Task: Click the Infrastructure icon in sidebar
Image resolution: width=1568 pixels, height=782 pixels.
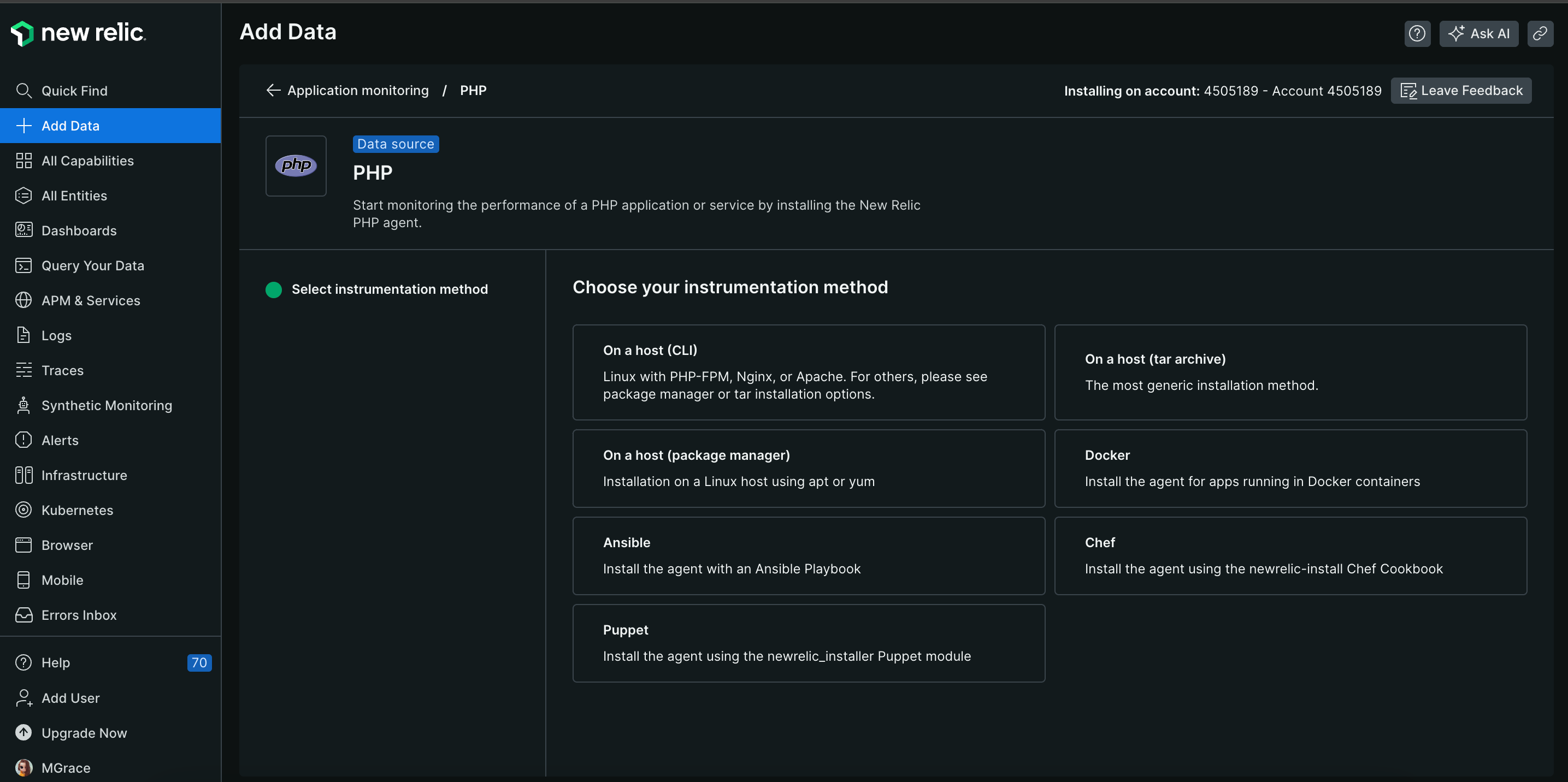Action: (x=23, y=475)
